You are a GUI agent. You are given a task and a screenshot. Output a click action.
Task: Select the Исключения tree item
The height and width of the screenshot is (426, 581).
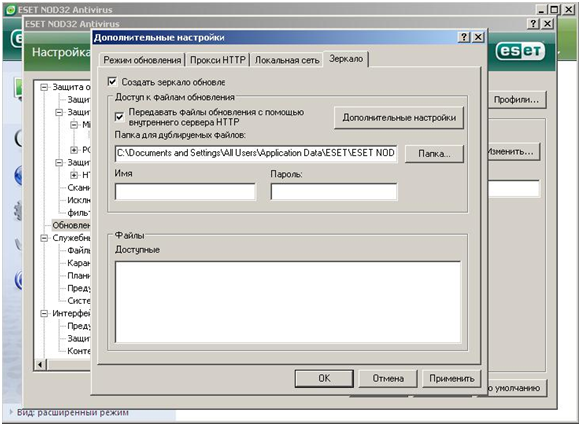click(x=79, y=200)
